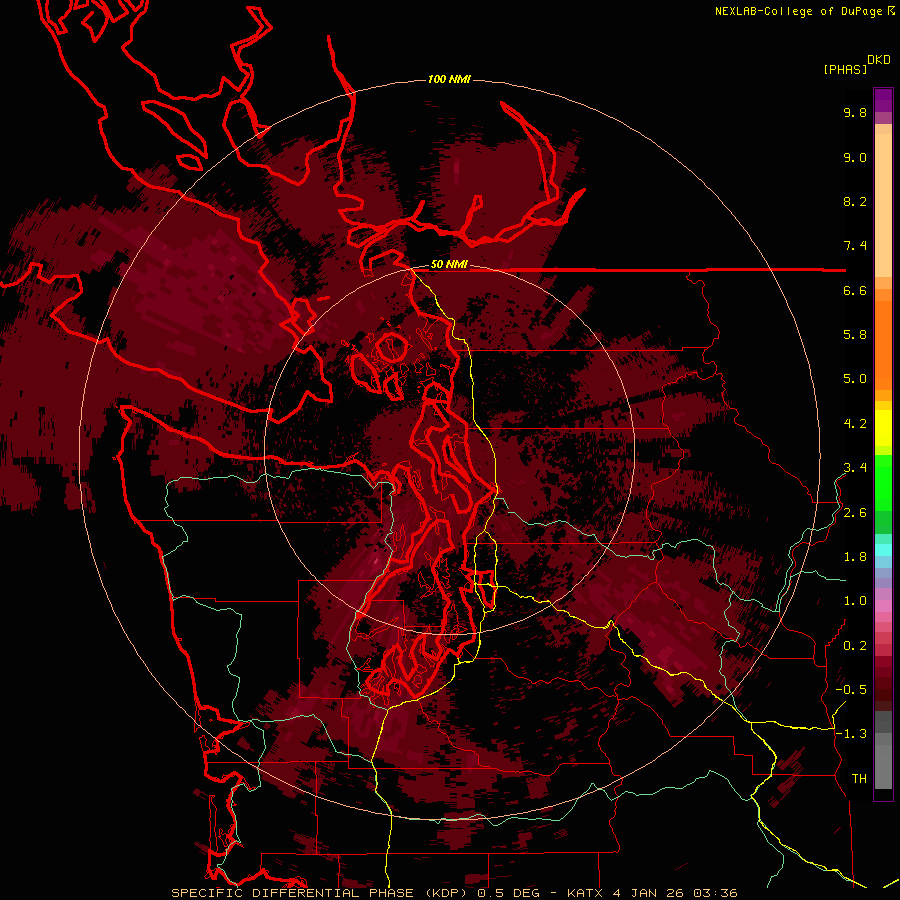The width and height of the screenshot is (900, 900).
Task: Click the 03:36 timestamp in the caption
Action: coord(714,893)
